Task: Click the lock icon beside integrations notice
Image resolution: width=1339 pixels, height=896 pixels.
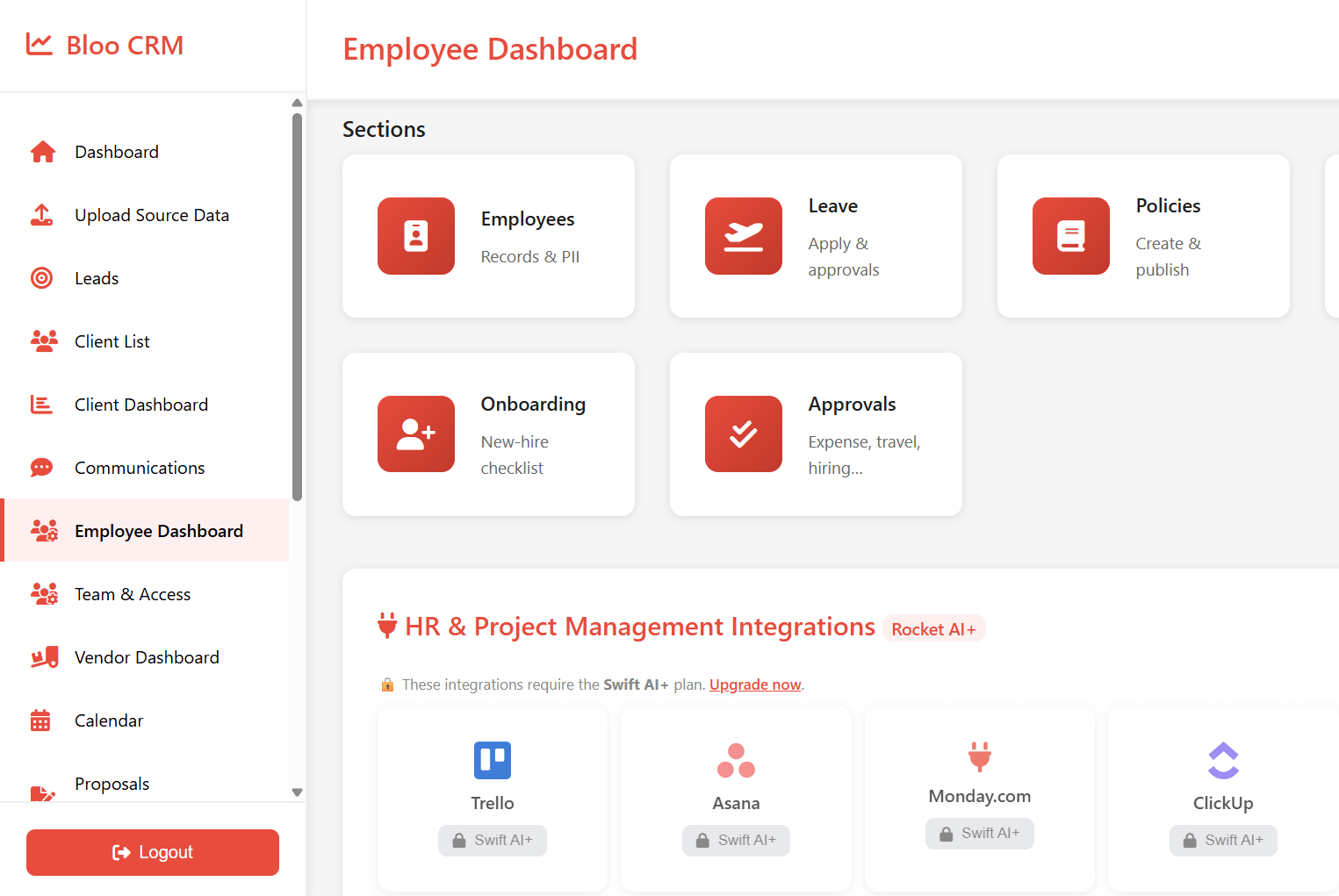Action: click(387, 685)
